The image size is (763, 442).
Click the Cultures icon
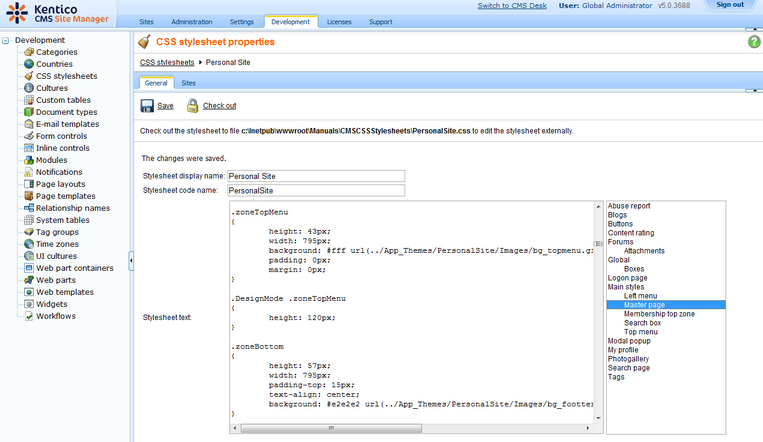point(29,88)
